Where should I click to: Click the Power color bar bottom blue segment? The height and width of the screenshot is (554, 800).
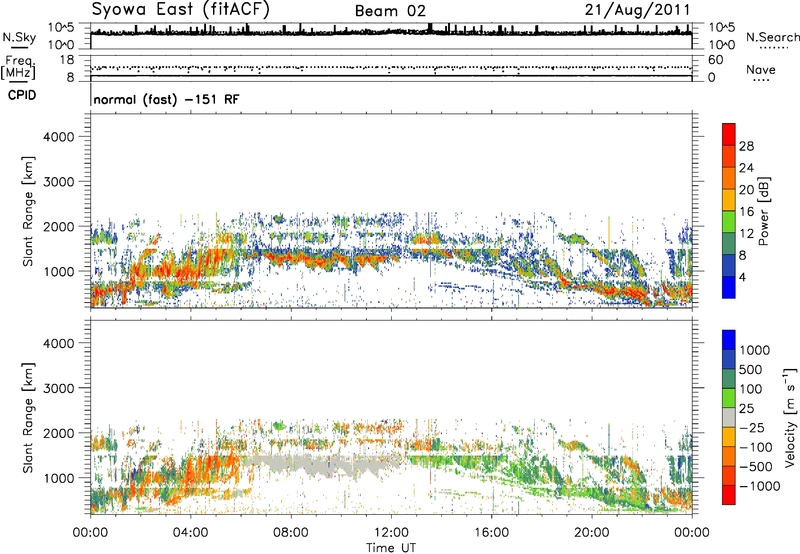click(x=729, y=287)
